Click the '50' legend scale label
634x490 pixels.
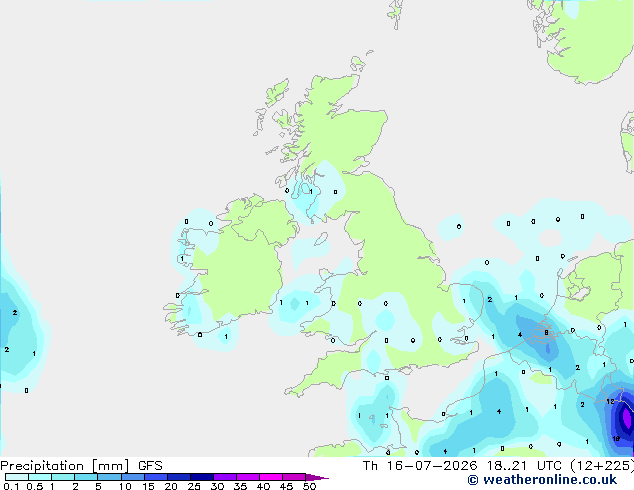click(309, 486)
